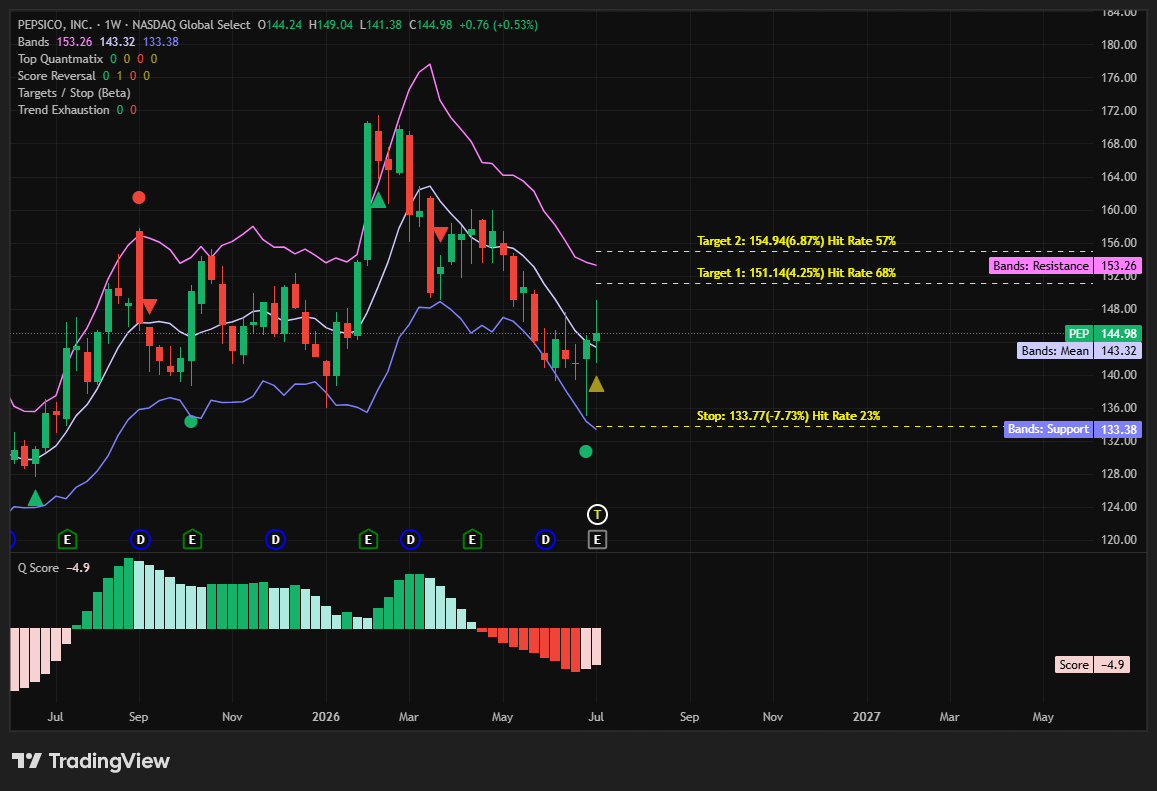Click the red down triangle in late March 2026
The height and width of the screenshot is (791, 1157).
coord(441,235)
